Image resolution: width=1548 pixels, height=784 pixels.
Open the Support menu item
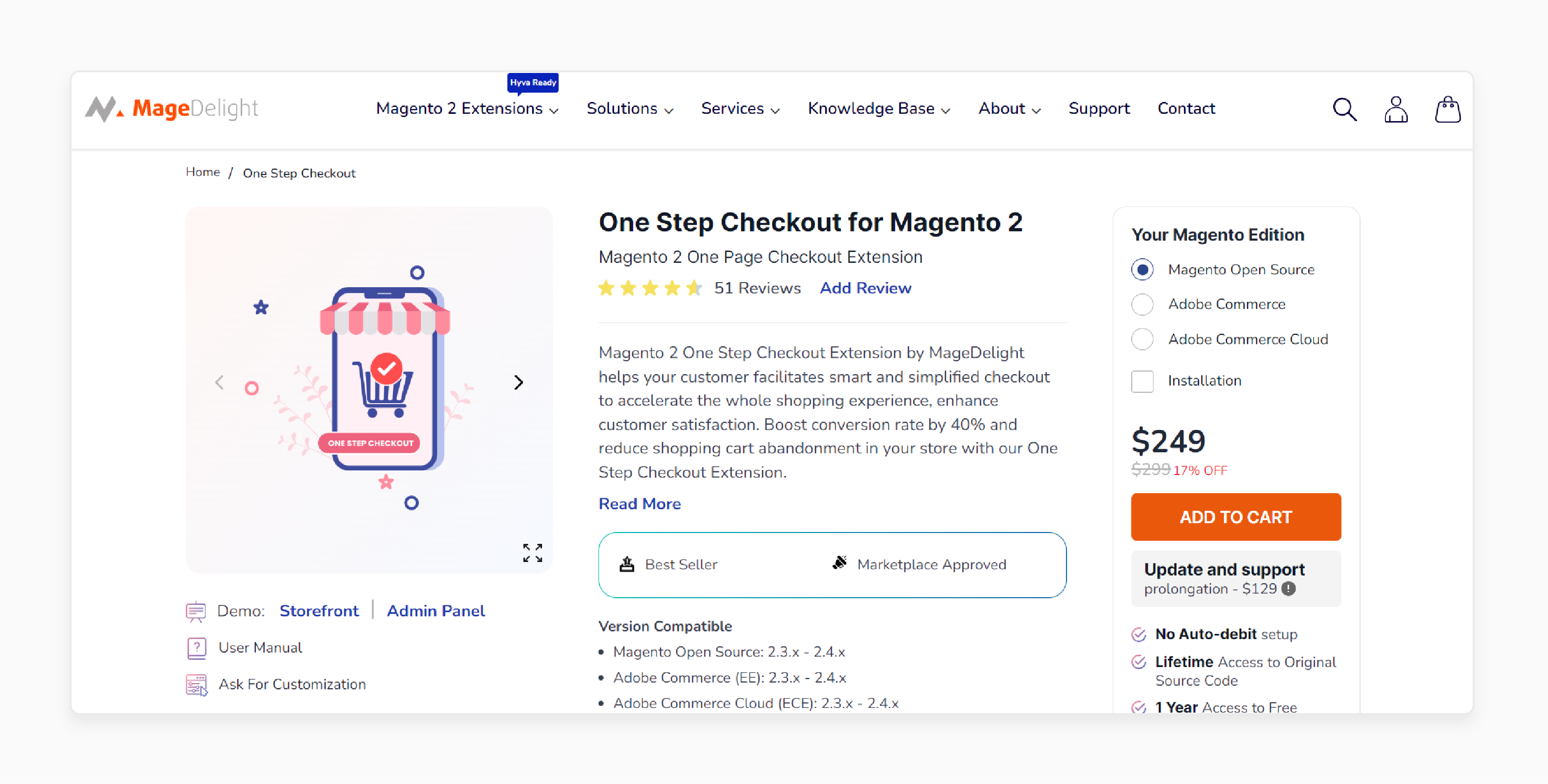1098,108
